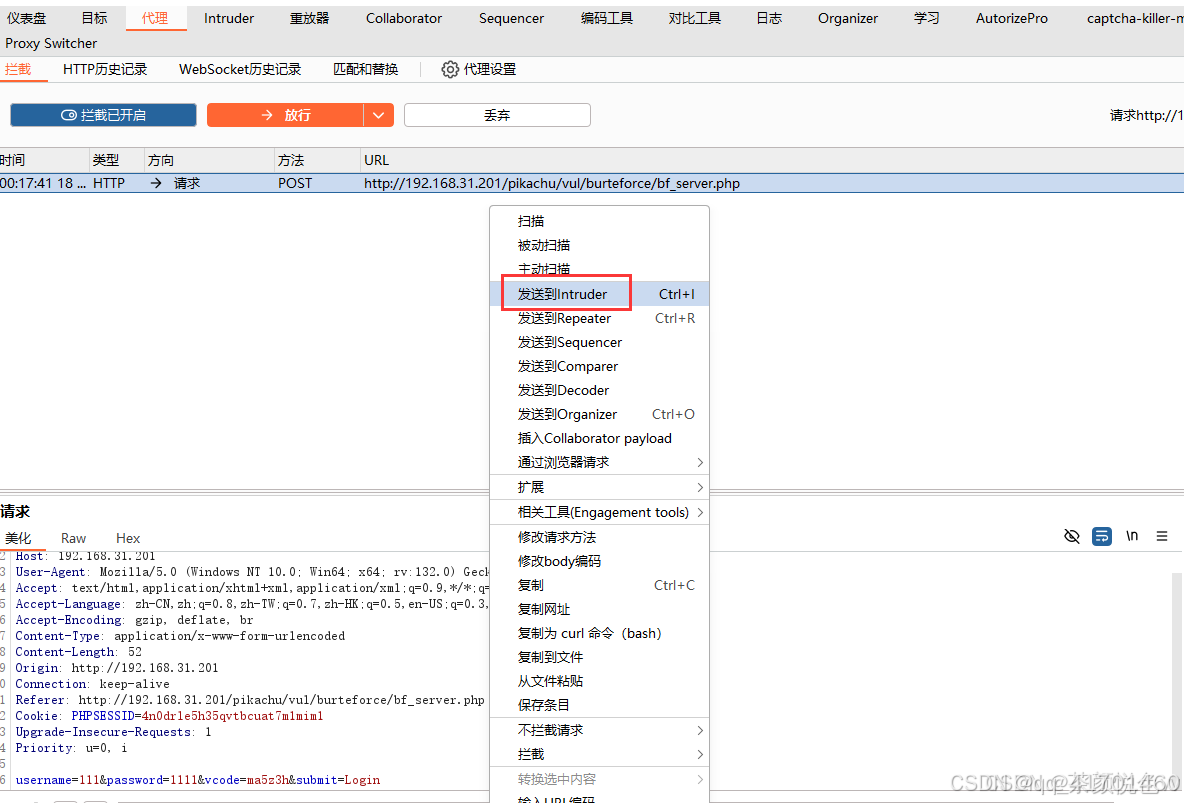Image resolution: width=1184 pixels, height=803 pixels.
Task: Choose 插入Collaborator payload menu entry
Action: (x=600, y=438)
